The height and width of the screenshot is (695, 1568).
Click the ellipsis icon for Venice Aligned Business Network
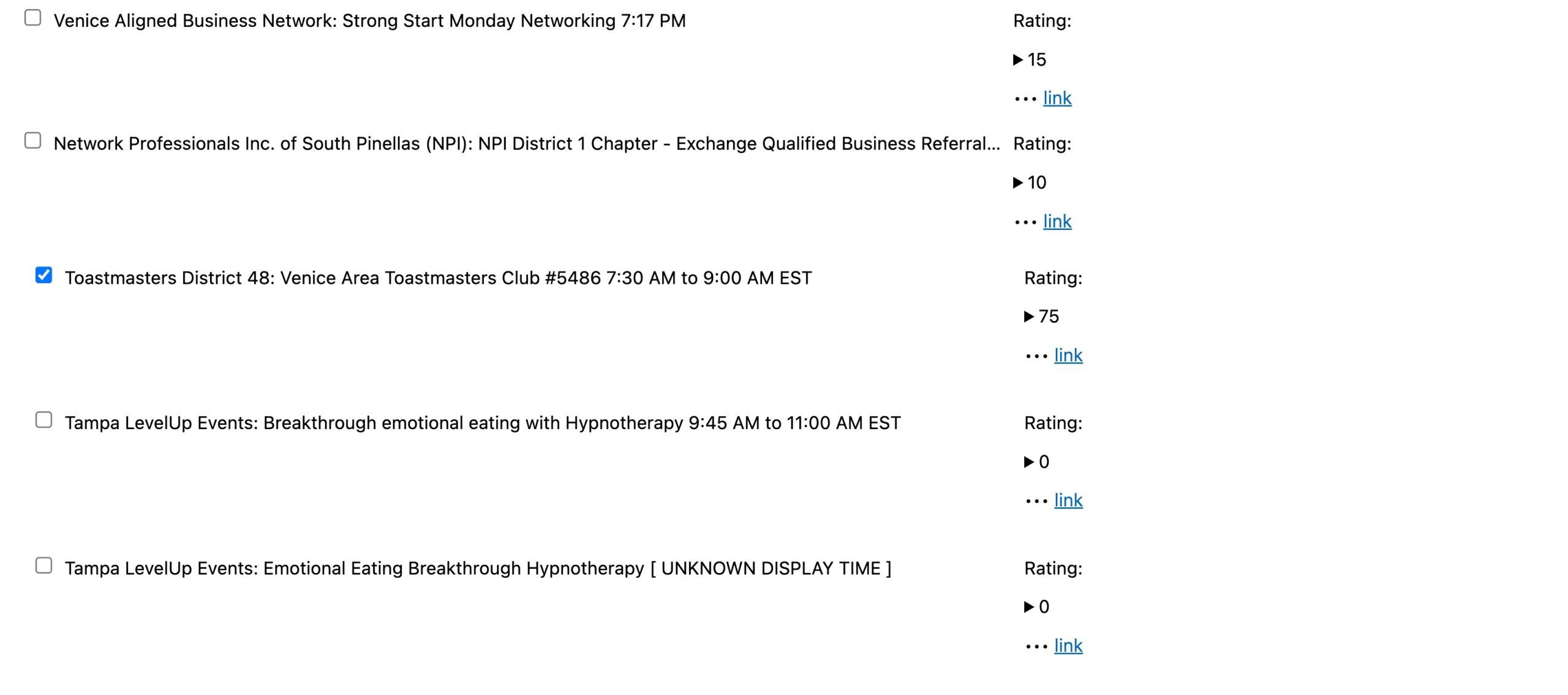coord(1025,99)
